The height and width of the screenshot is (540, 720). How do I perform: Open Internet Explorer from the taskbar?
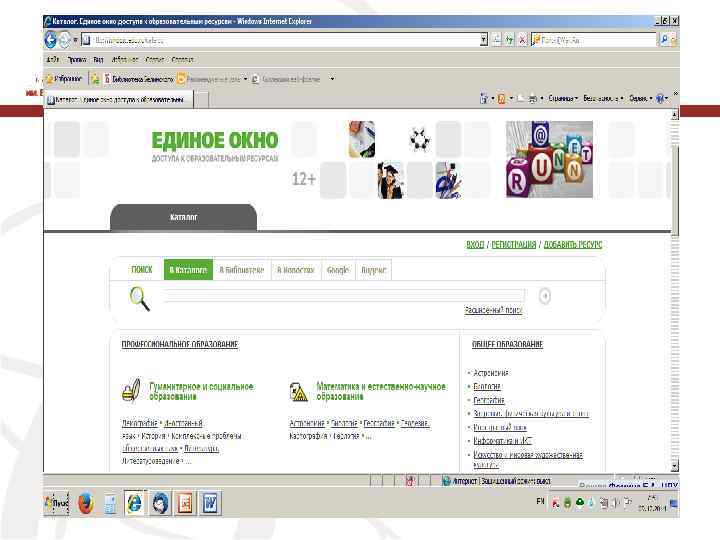click(135, 504)
